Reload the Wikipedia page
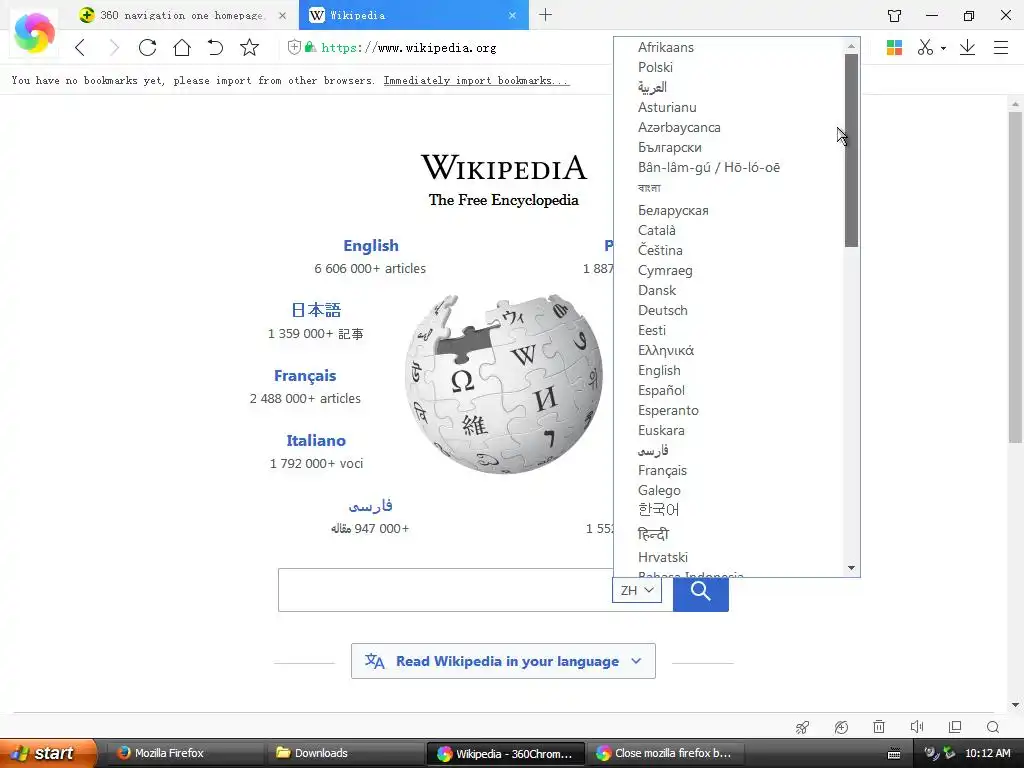The width and height of the screenshot is (1024, 768). pos(148,48)
